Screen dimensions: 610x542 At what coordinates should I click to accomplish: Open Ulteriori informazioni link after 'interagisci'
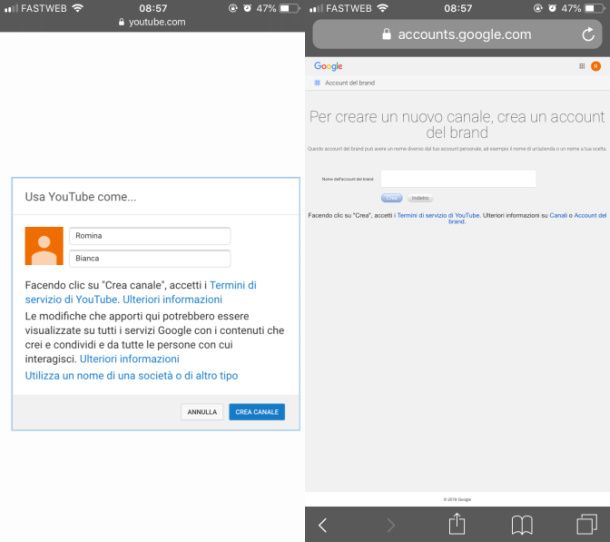(130, 359)
